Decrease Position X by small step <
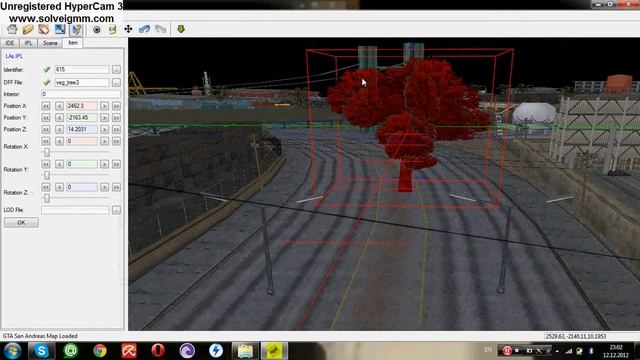 (x=59, y=106)
